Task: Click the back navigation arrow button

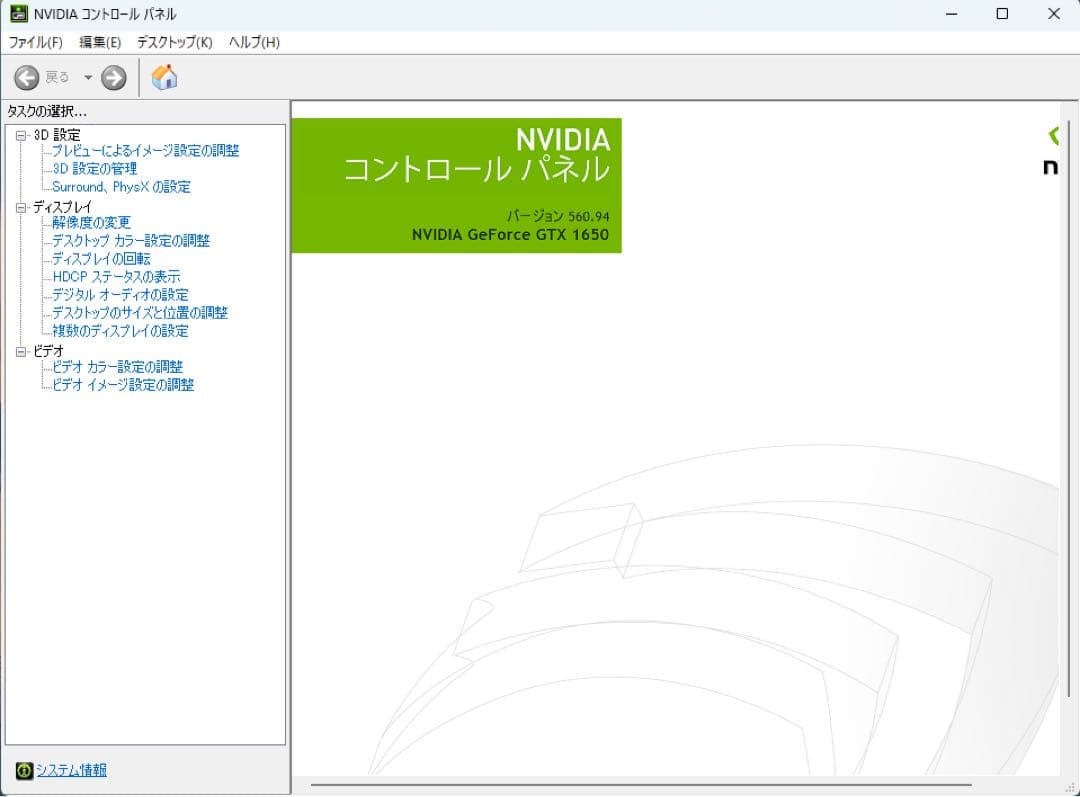Action: tap(25, 77)
